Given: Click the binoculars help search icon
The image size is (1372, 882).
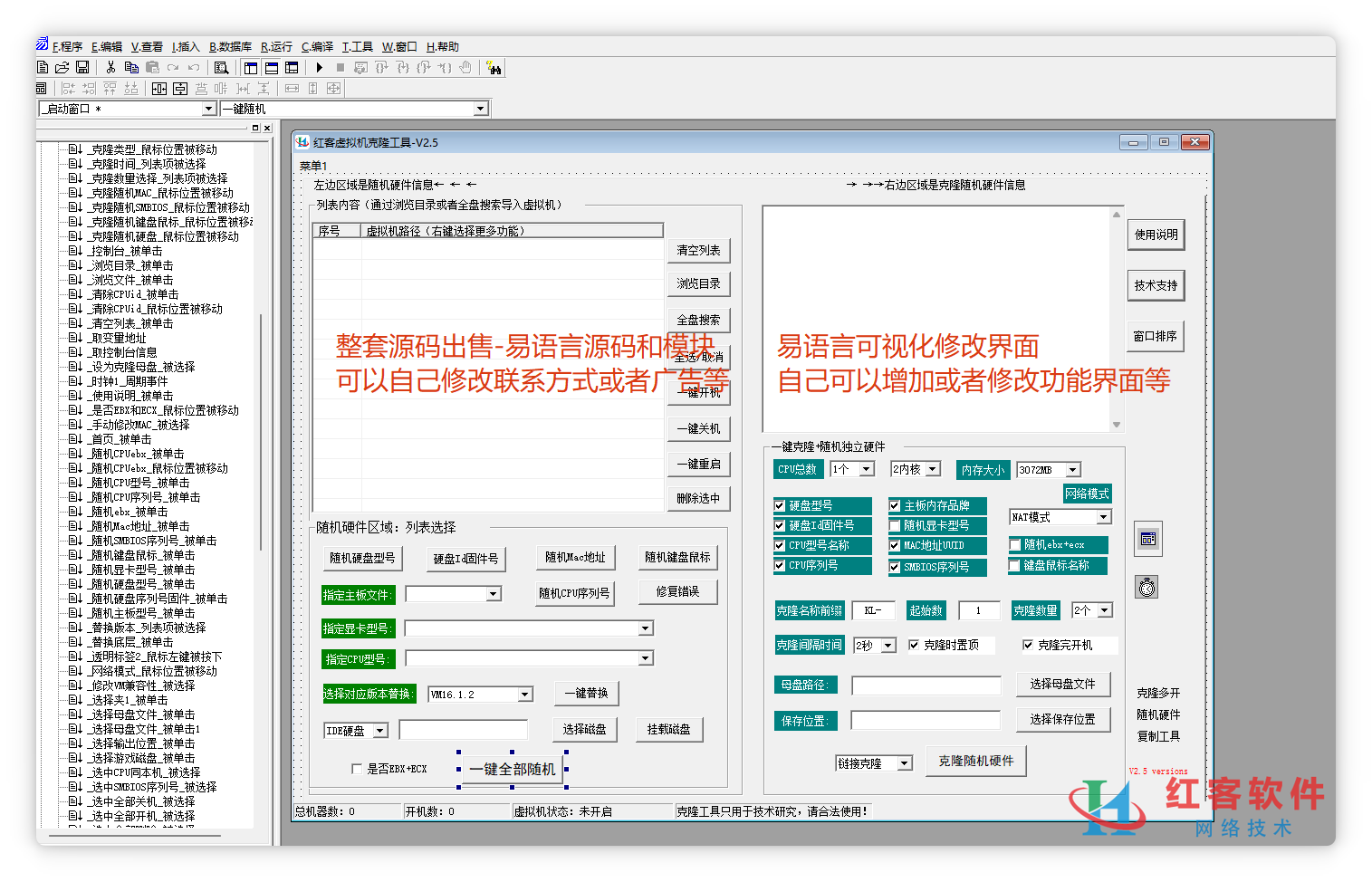Looking at the screenshot, I should coord(493,68).
